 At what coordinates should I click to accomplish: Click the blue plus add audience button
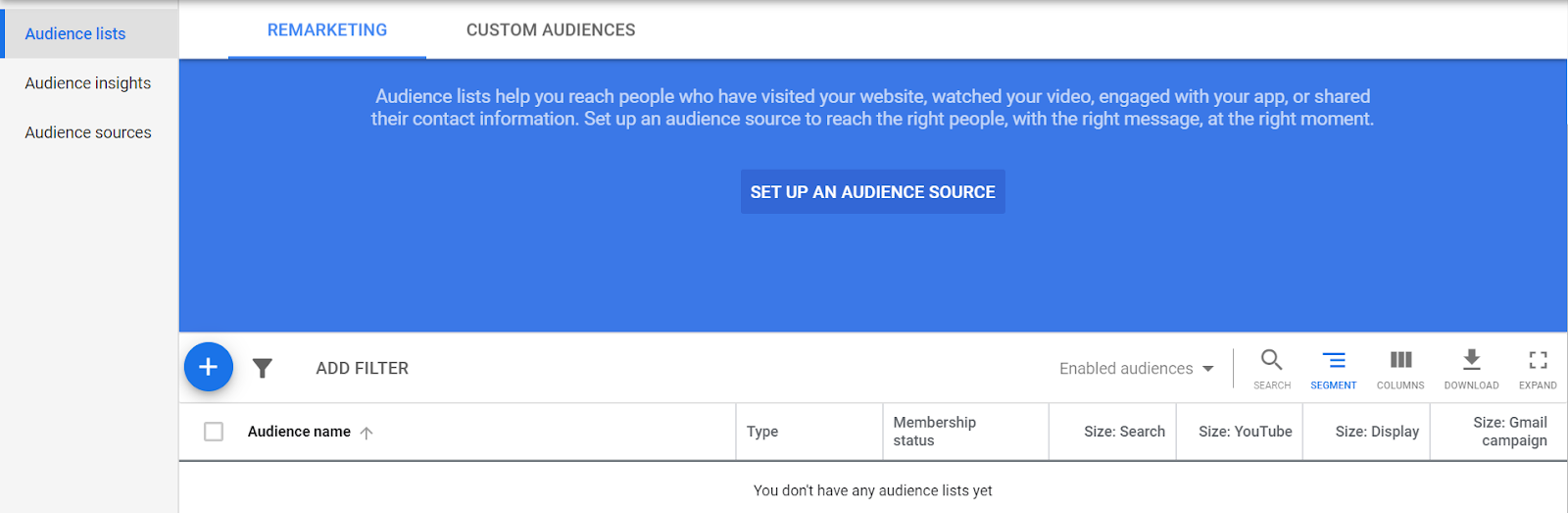coord(209,367)
